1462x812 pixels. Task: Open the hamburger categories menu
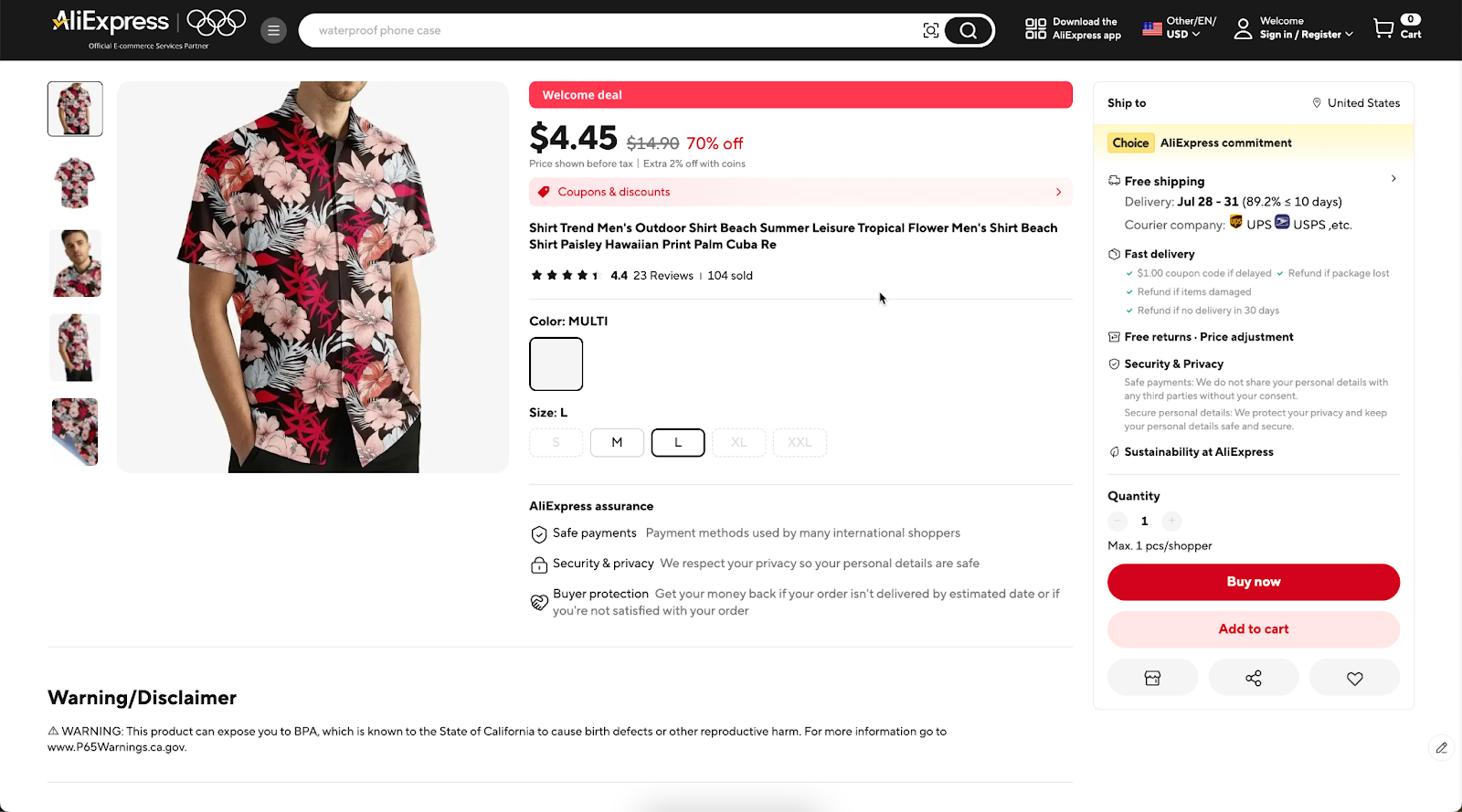[x=273, y=30]
